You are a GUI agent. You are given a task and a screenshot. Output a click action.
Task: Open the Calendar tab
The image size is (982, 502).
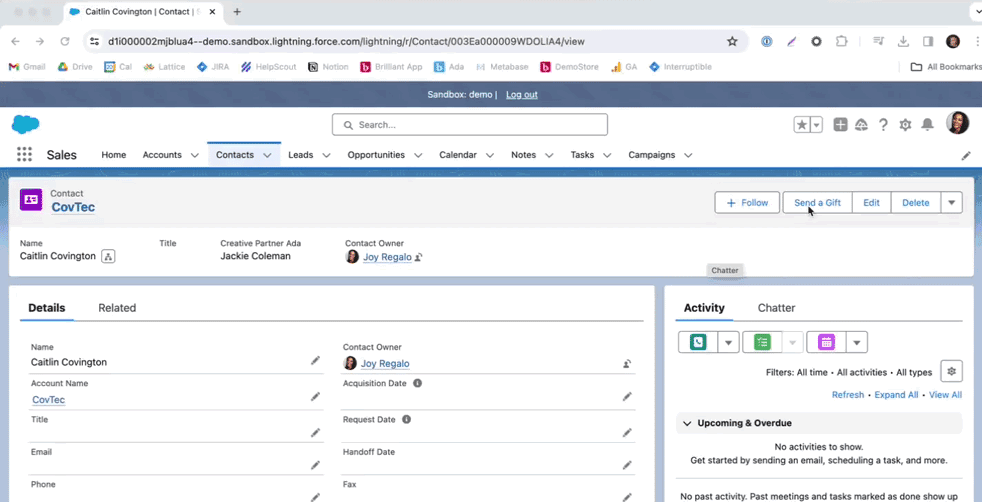(x=458, y=155)
